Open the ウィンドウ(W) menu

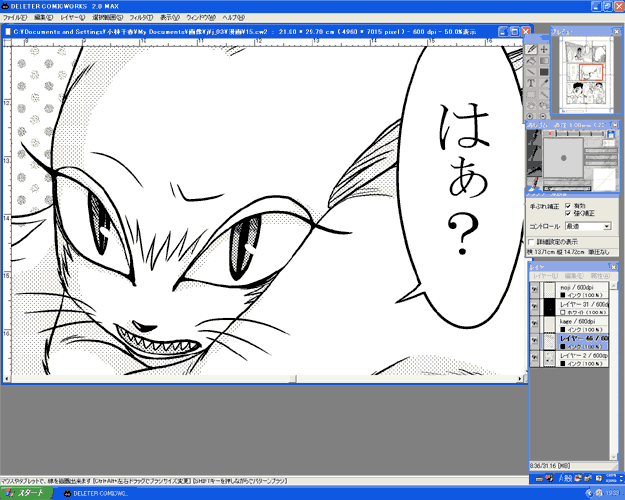pyautogui.click(x=201, y=18)
